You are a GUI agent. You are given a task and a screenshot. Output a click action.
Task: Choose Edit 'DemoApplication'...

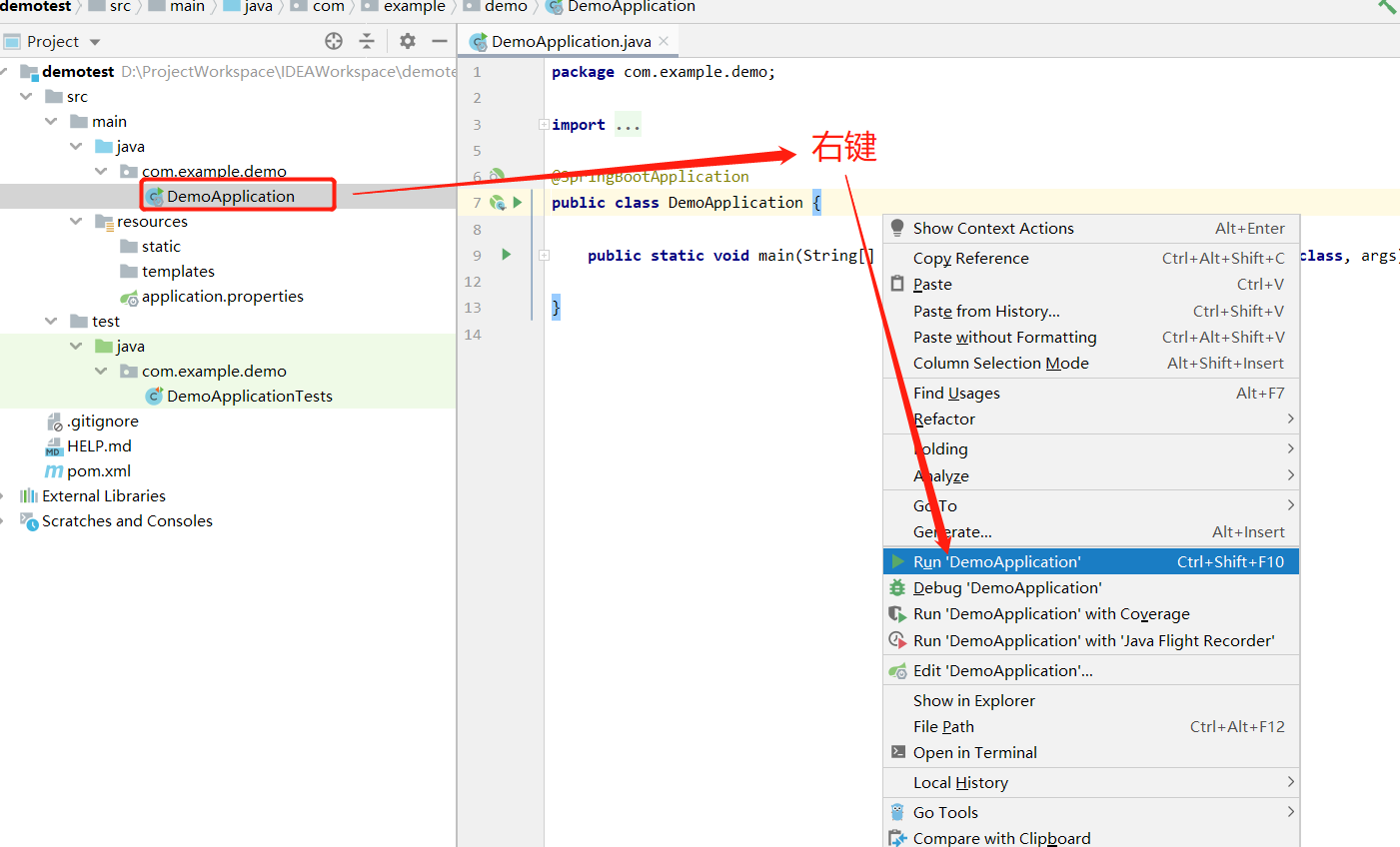point(1091,670)
